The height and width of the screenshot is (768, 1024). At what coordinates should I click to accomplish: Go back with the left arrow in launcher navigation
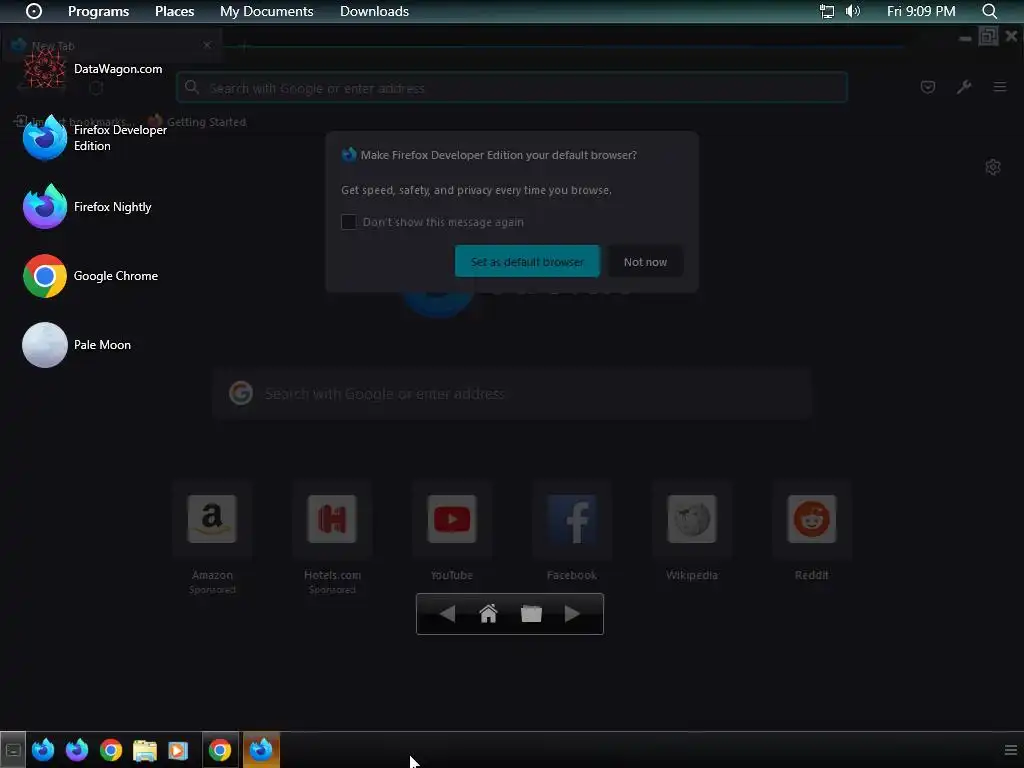click(x=447, y=614)
